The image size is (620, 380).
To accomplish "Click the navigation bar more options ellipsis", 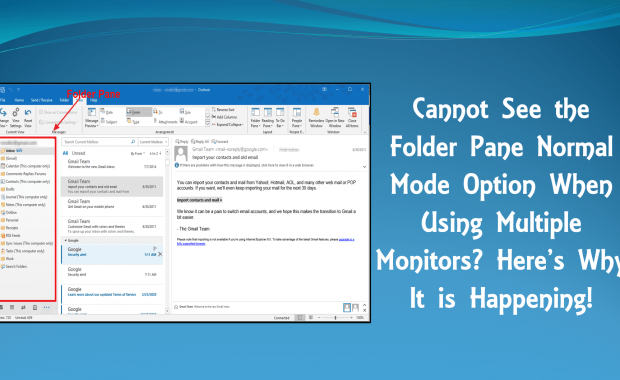I will tap(47, 307).
